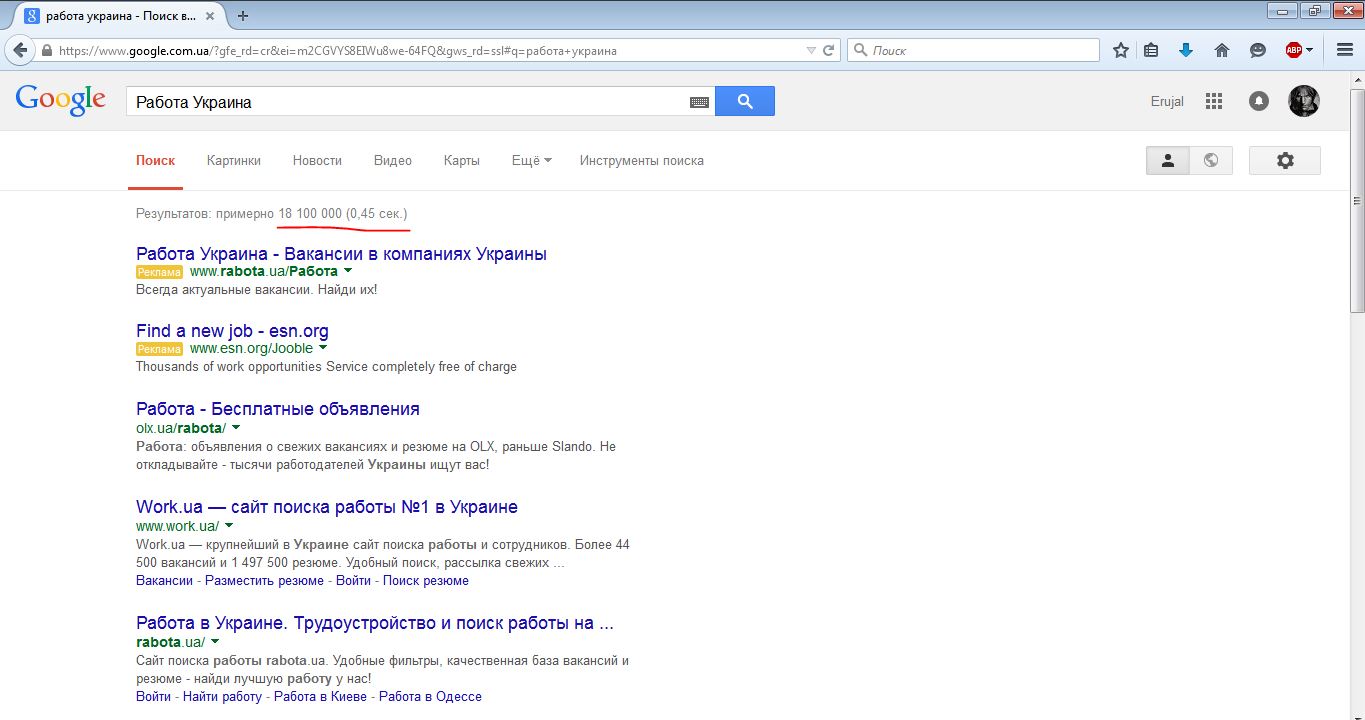This screenshot has width=1365, height=720.
Task: Expand the Ещё search menu
Action: coord(531,160)
